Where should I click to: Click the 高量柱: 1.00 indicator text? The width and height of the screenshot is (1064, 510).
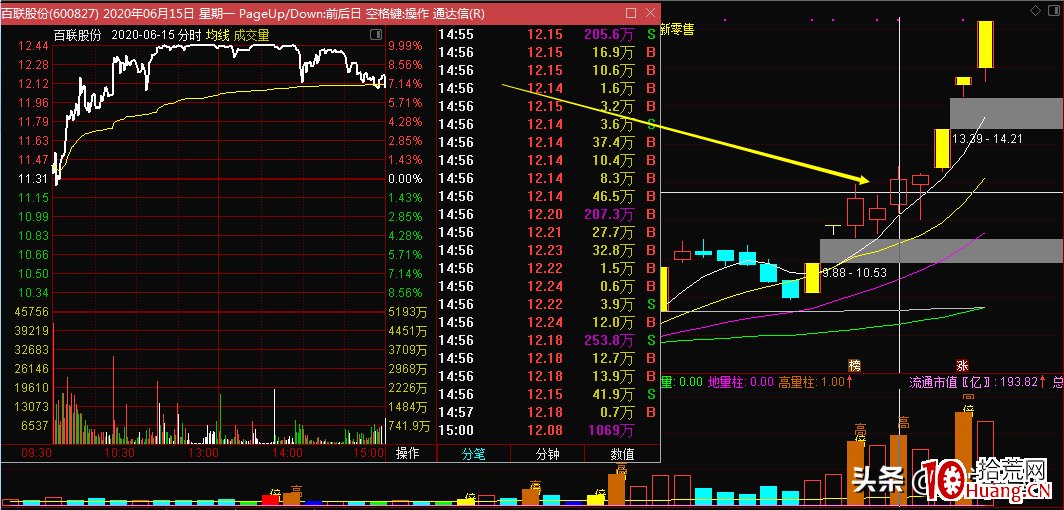(816, 382)
